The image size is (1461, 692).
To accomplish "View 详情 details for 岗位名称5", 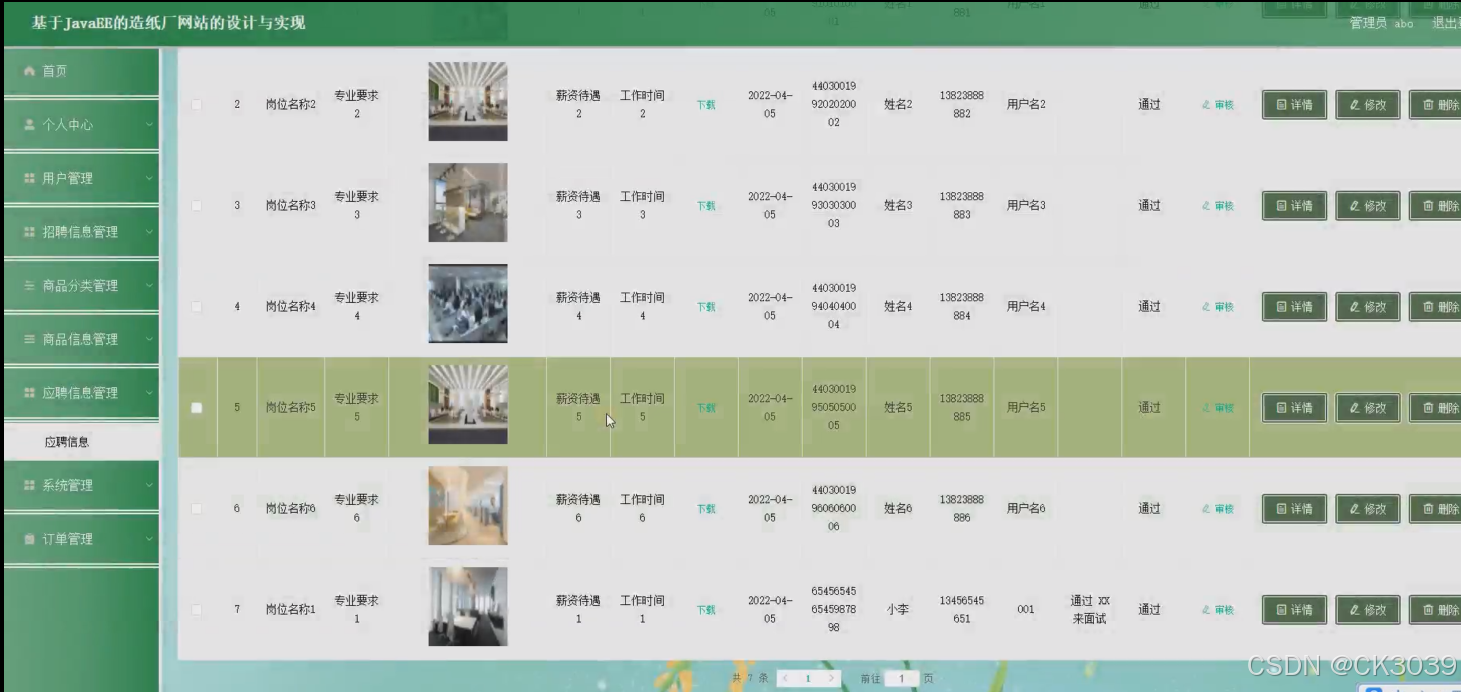I will point(1294,408).
